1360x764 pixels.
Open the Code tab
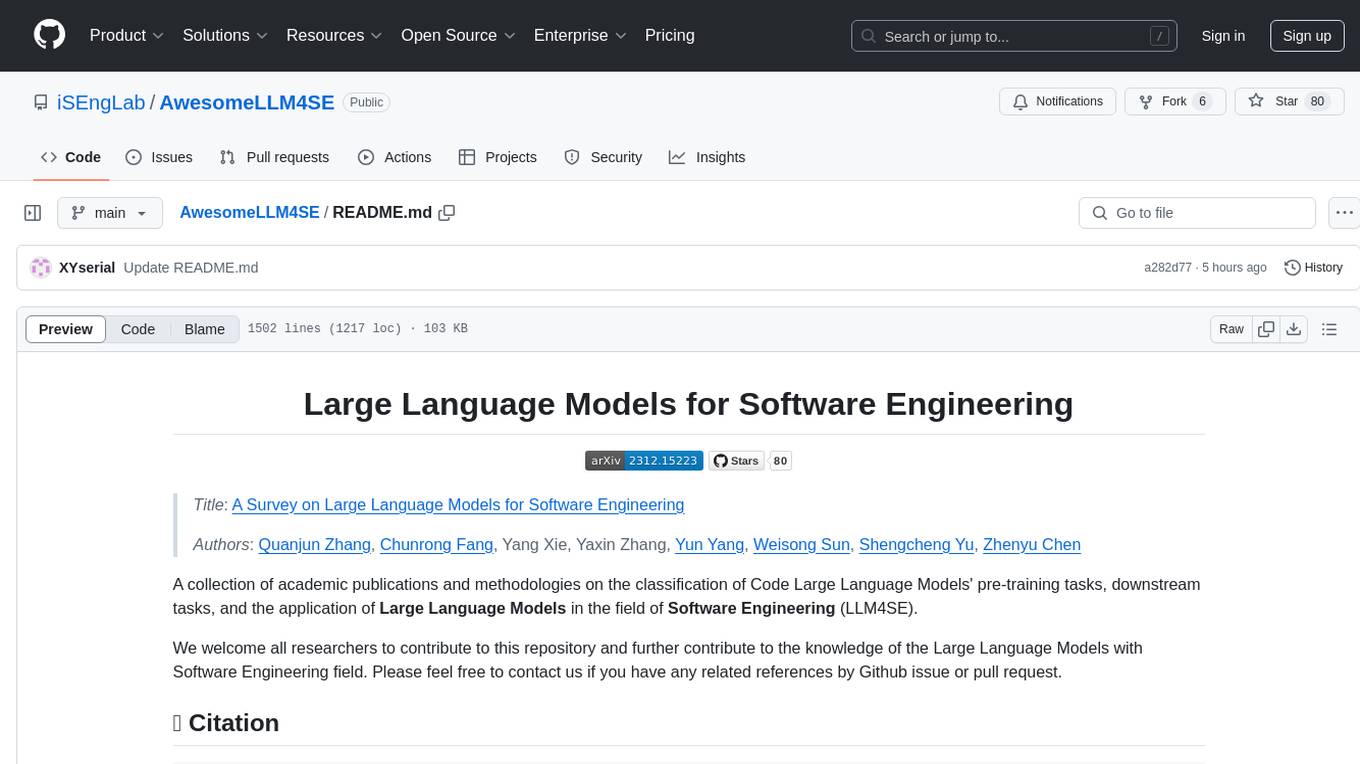point(70,157)
